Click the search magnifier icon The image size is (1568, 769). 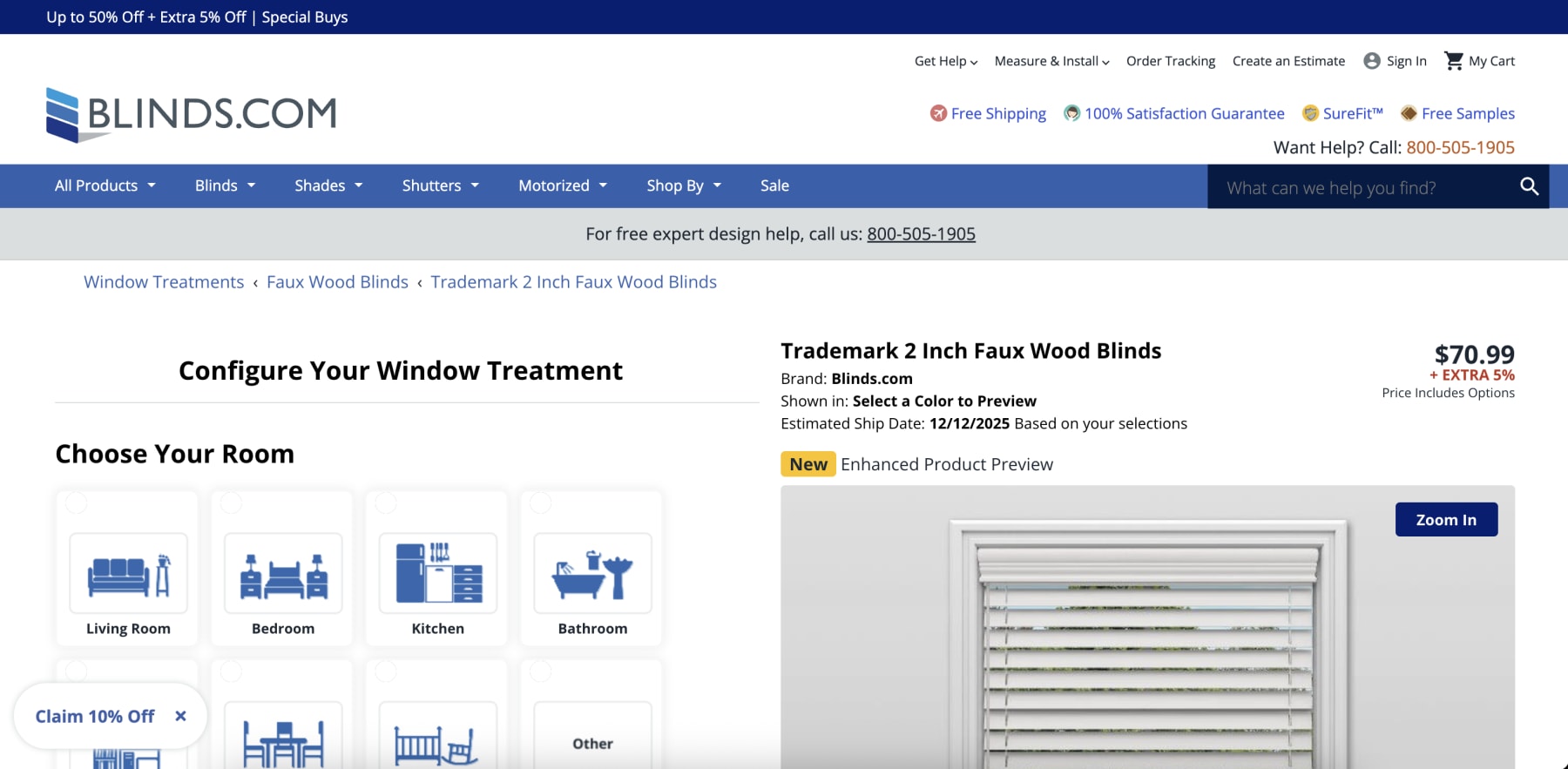tap(1529, 186)
